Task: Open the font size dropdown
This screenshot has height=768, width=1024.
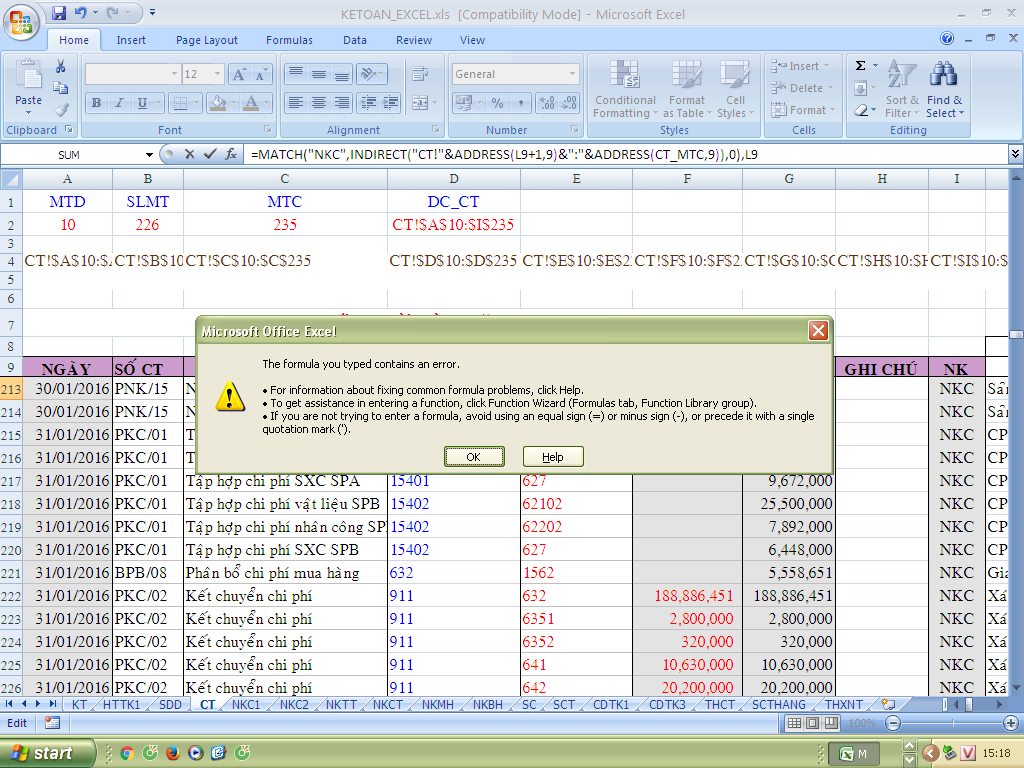Action: (217, 74)
